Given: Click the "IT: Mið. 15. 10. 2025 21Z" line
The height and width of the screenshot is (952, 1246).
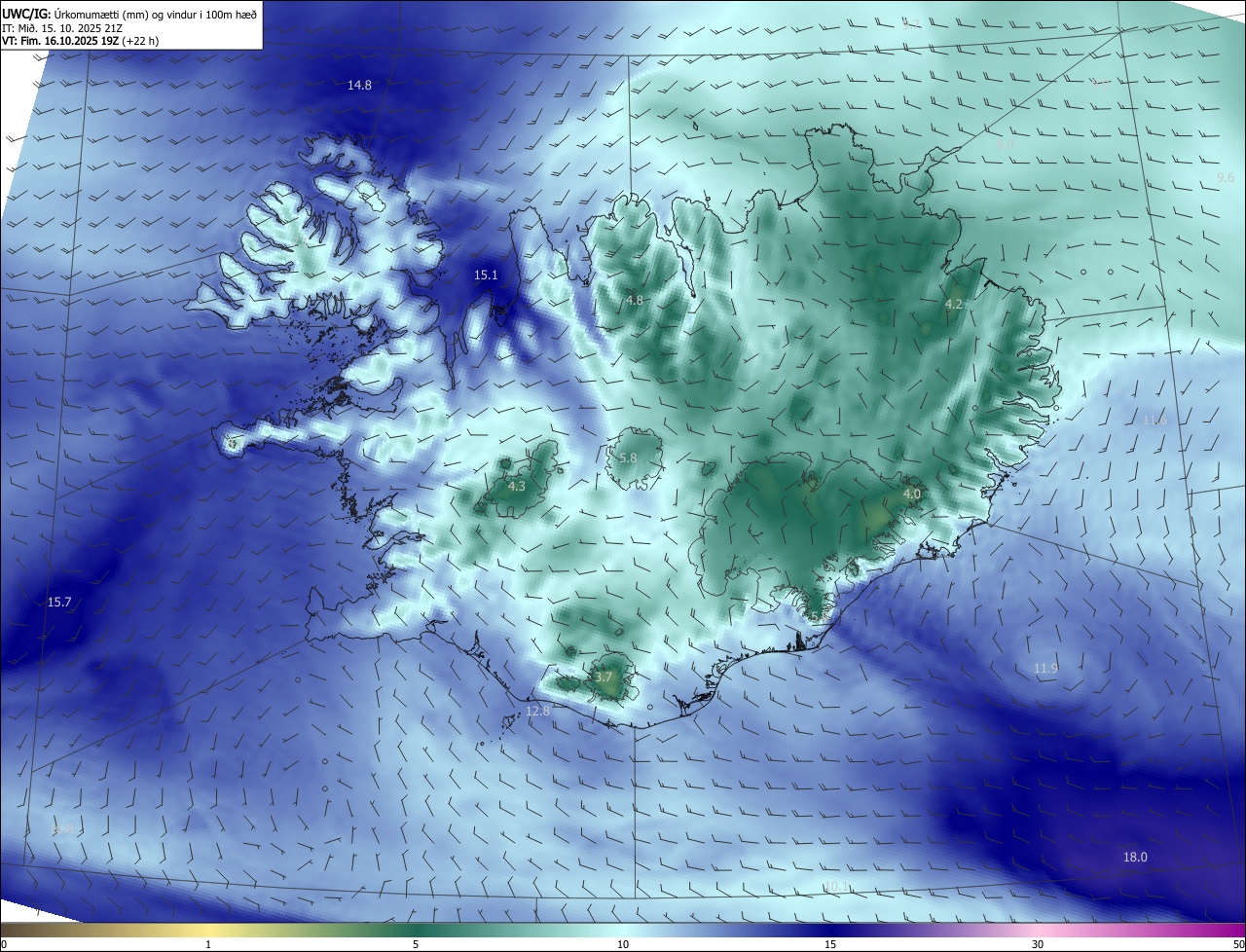Looking at the screenshot, I should pos(62,27).
